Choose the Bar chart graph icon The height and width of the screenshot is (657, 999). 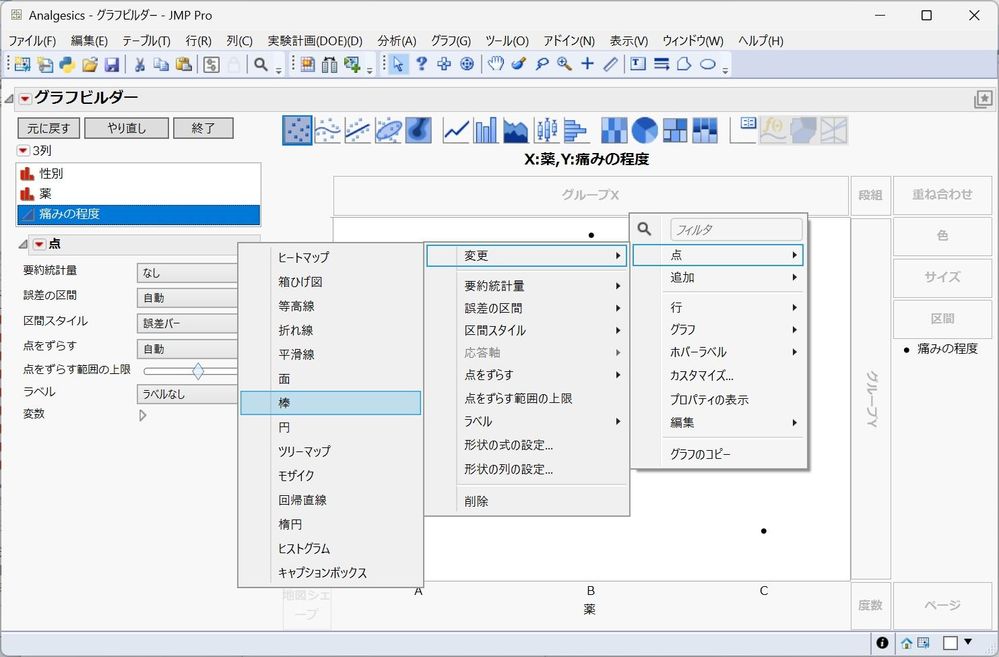[x=486, y=130]
